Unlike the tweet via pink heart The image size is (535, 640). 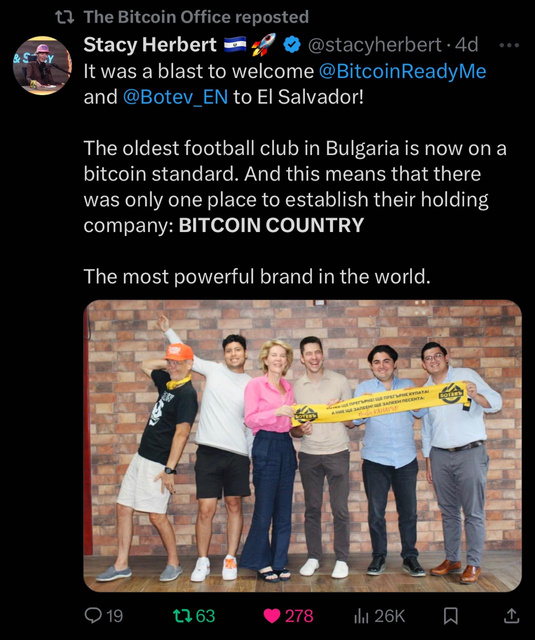click(x=272, y=616)
